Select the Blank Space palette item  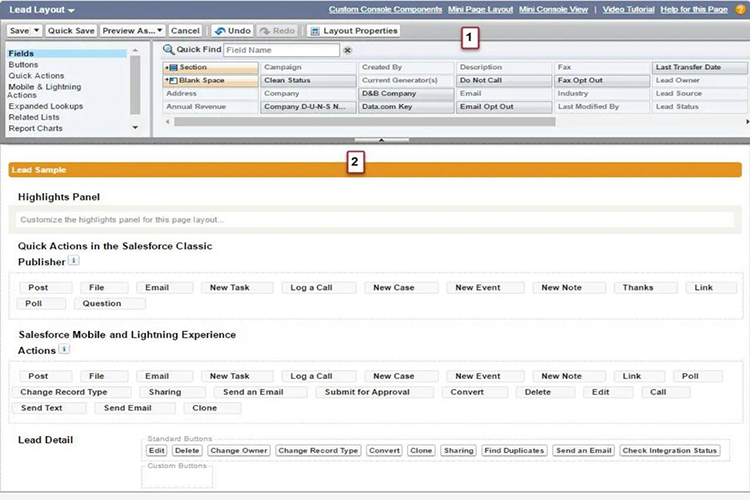point(210,80)
